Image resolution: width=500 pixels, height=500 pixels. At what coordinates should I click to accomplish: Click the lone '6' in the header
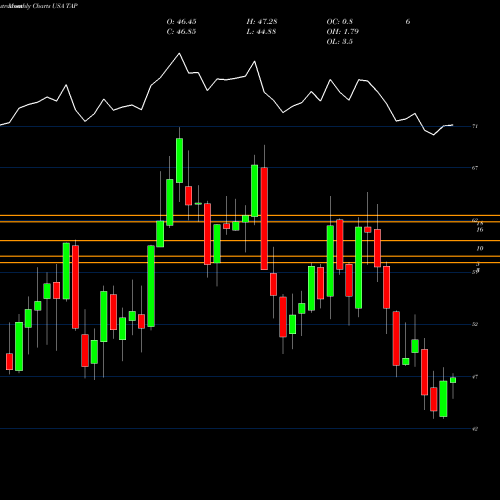click(x=408, y=22)
